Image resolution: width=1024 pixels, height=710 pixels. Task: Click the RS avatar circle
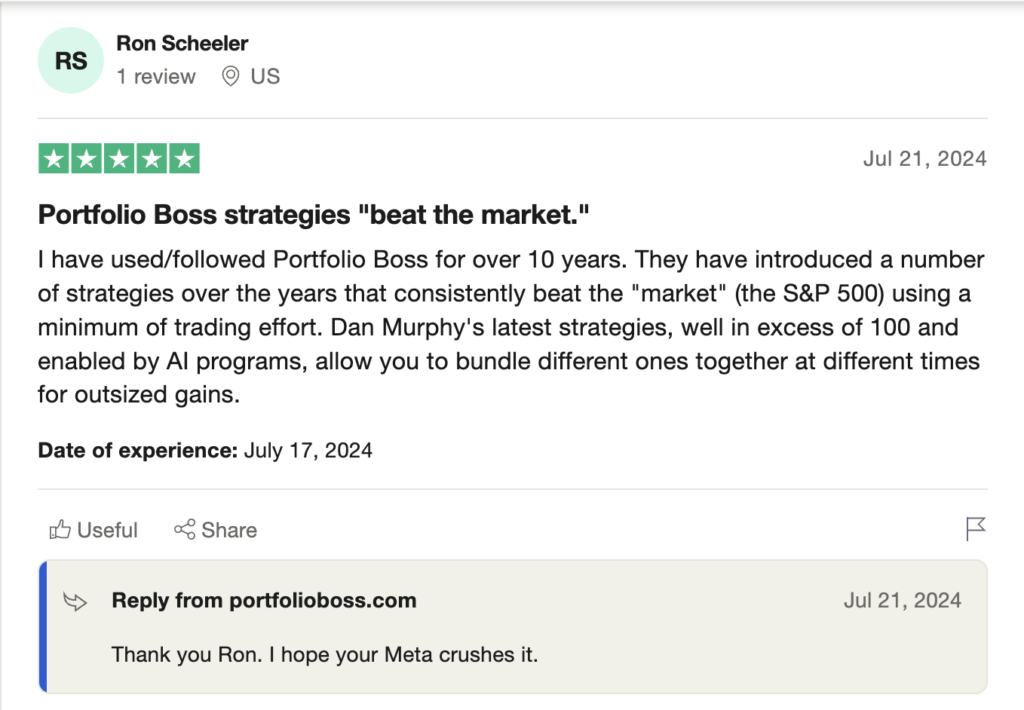pyautogui.click(x=71, y=61)
